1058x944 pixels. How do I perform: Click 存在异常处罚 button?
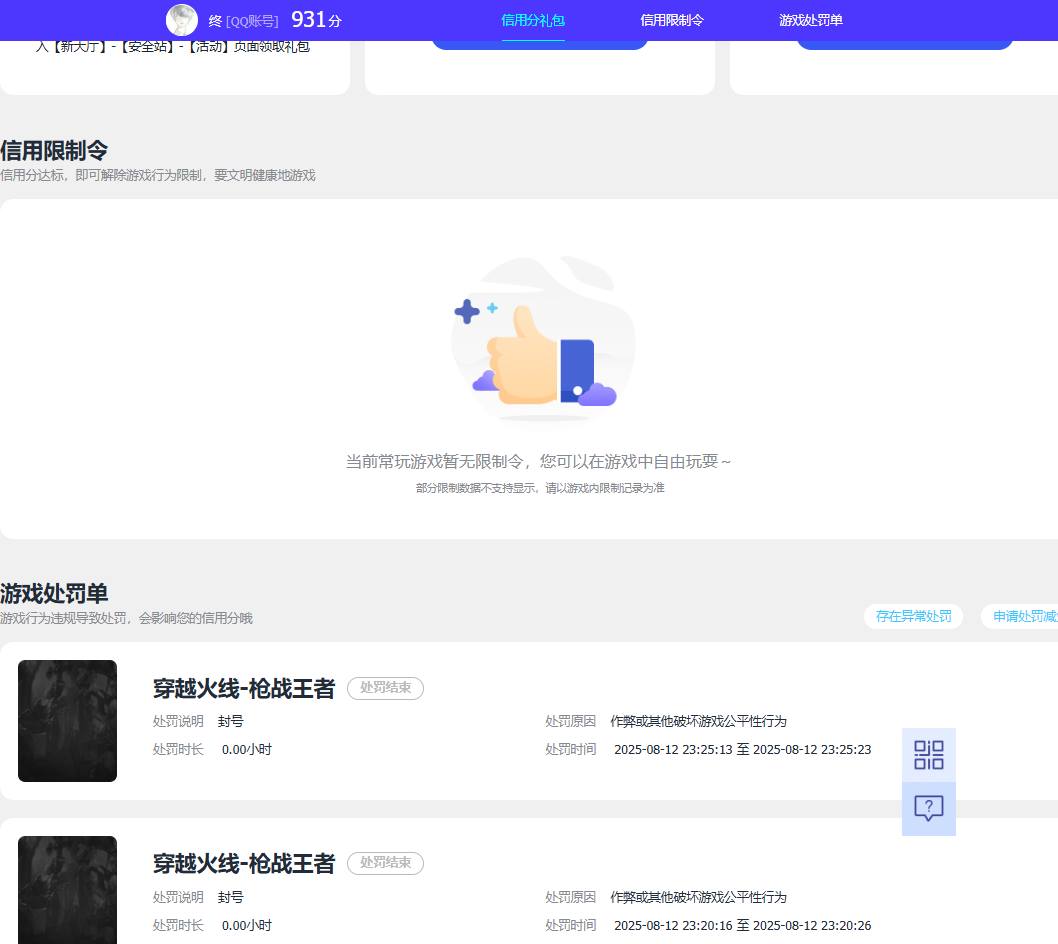(914, 616)
